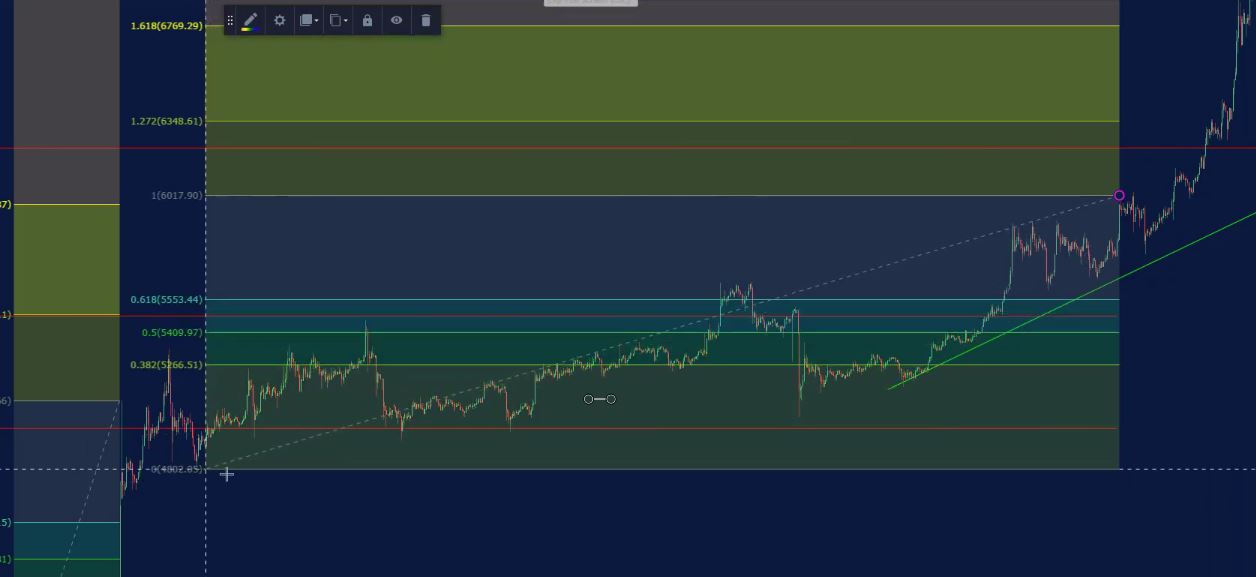Click the 1(6017.90) Fib level label
1256x577 pixels.
pyautogui.click(x=176, y=195)
